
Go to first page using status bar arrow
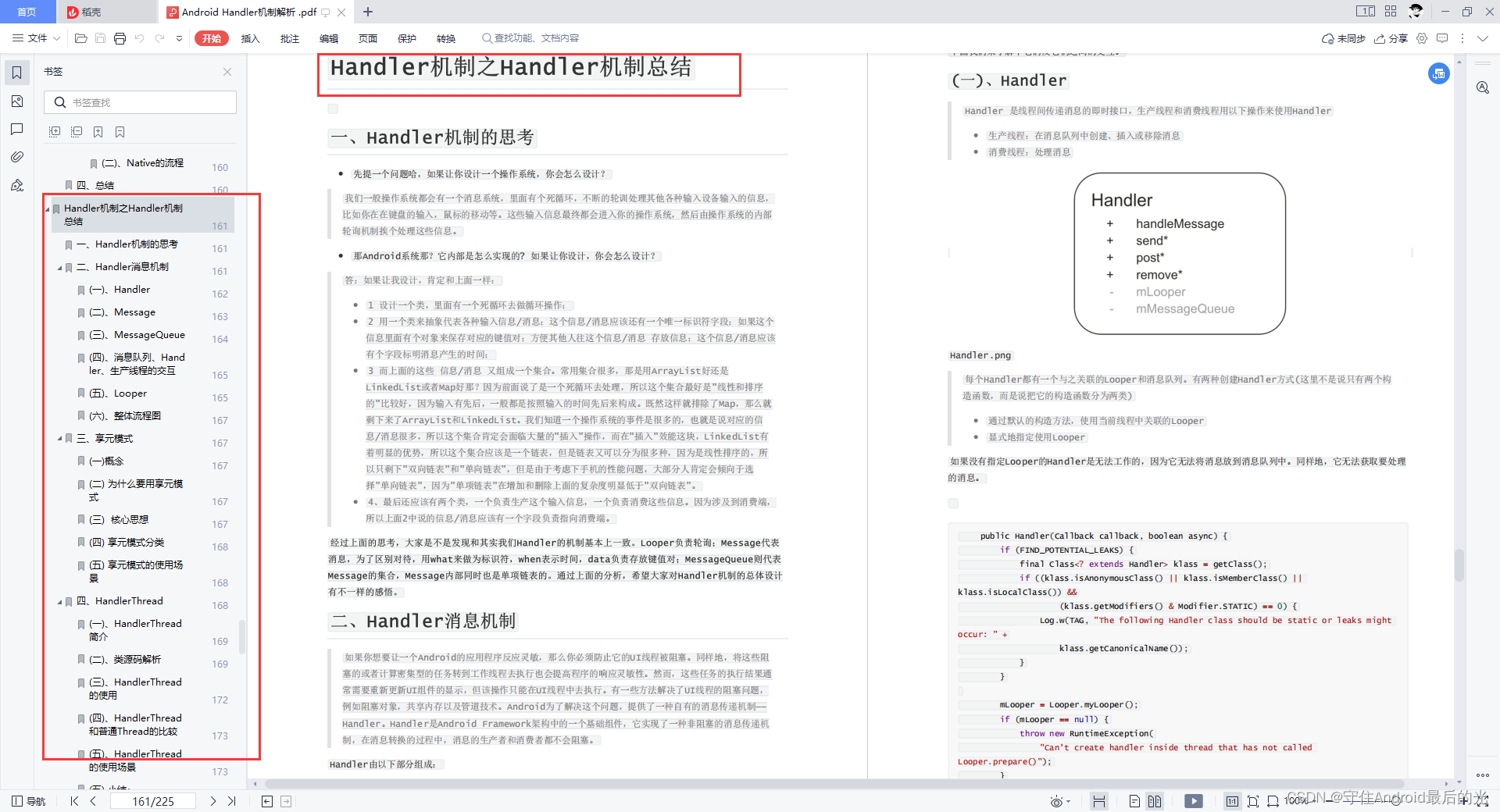click(x=74, y=801)
